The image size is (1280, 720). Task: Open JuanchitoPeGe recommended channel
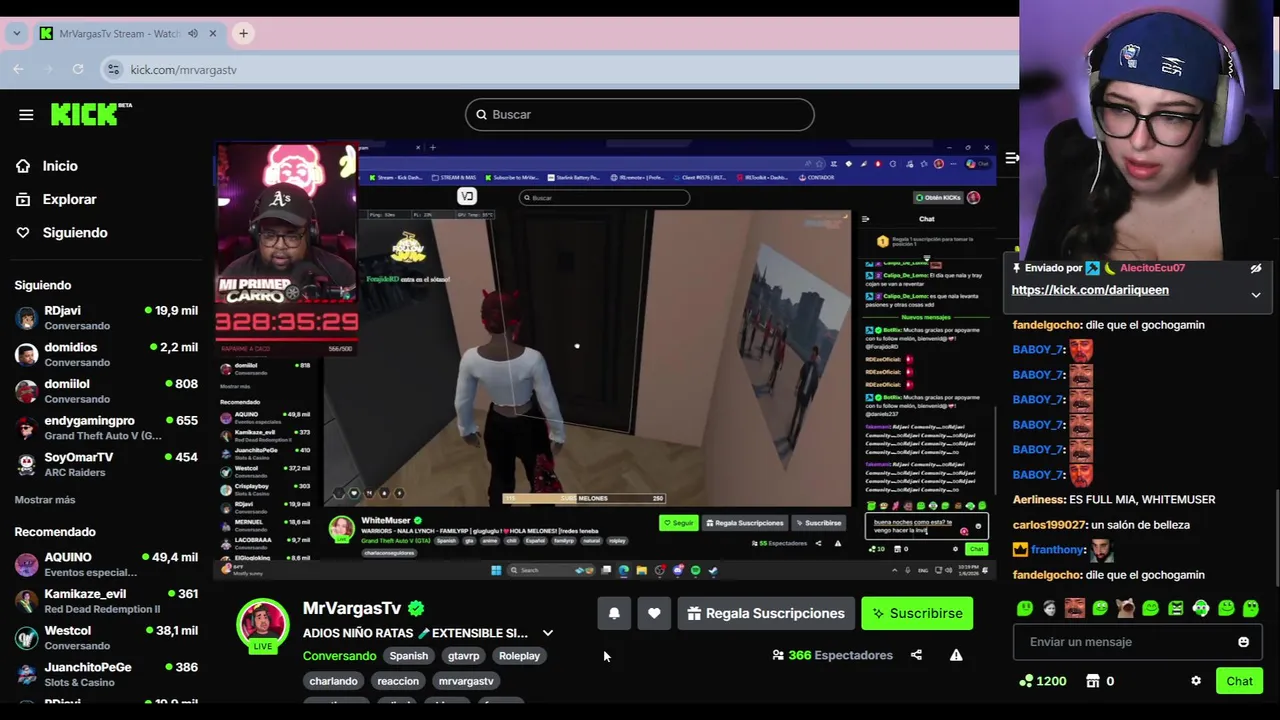pyautogui.click(x=106, y=674)
